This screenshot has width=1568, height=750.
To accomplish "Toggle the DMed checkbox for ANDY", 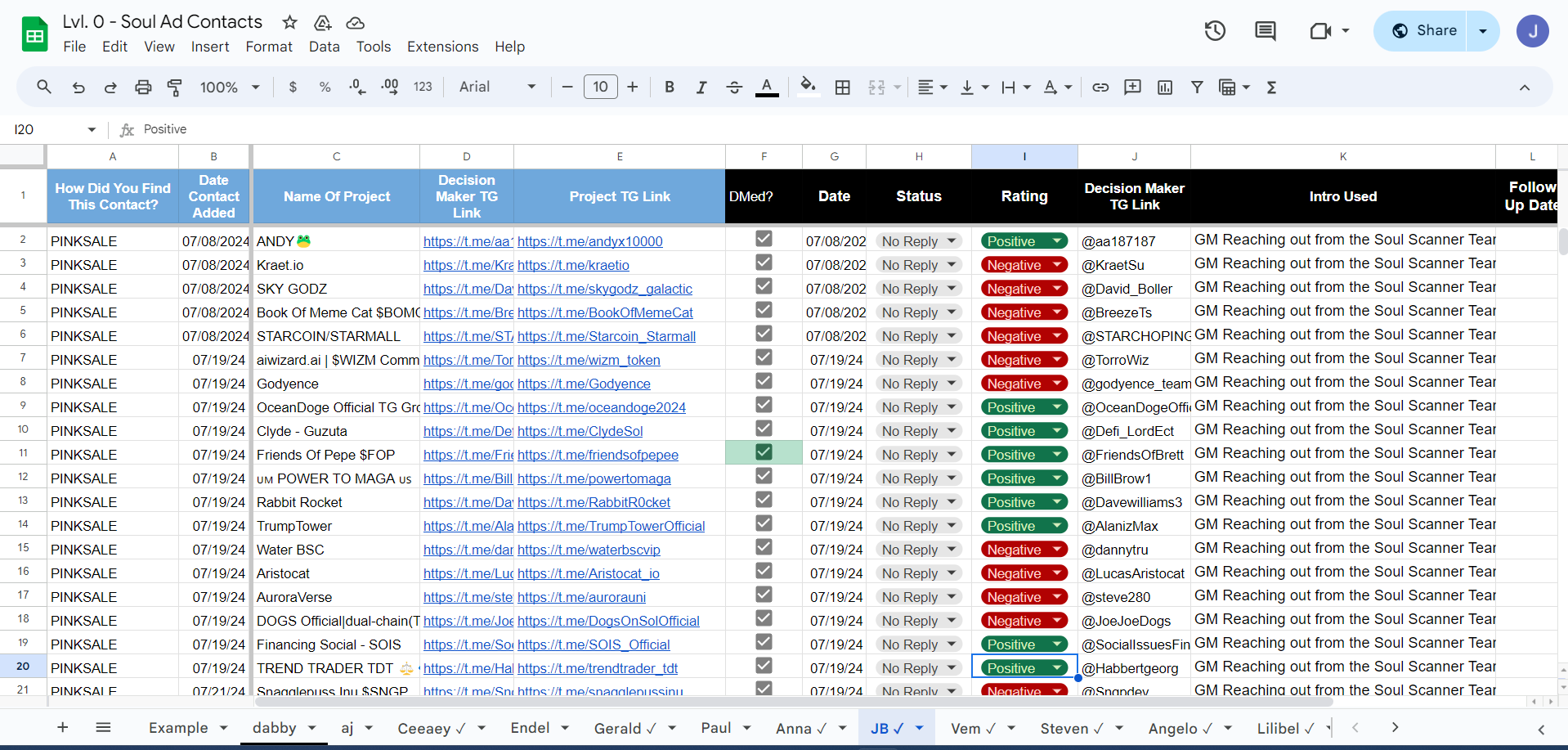I will [x=764, y=238].
